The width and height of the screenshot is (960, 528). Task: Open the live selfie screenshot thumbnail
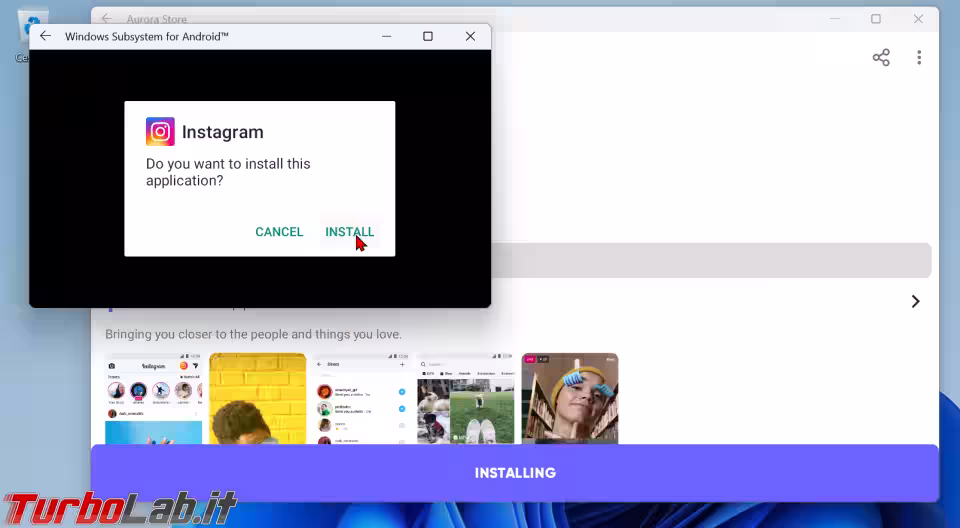coord(569,398)
